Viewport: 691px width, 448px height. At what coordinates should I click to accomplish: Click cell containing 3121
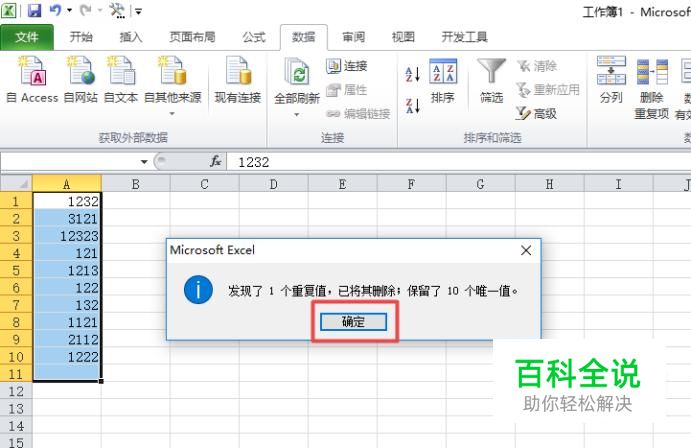tap(67, 218)
